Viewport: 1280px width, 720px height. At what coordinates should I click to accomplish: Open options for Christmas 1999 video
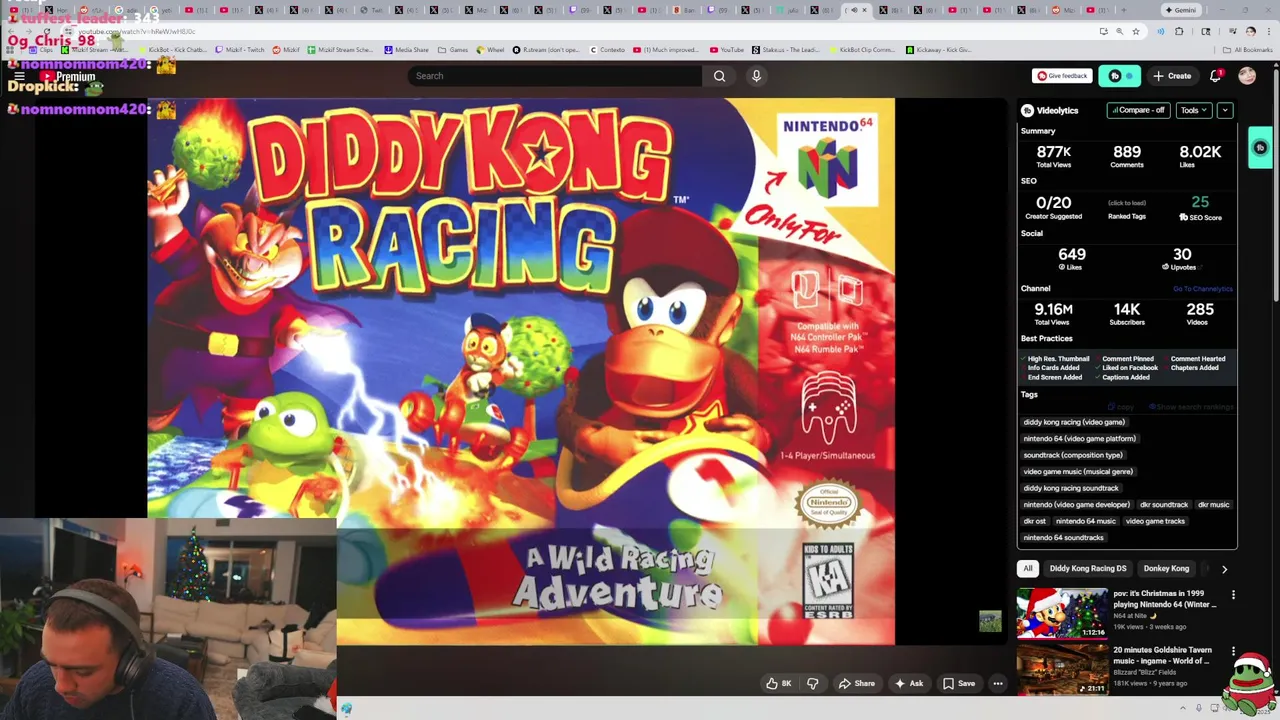1233,595
